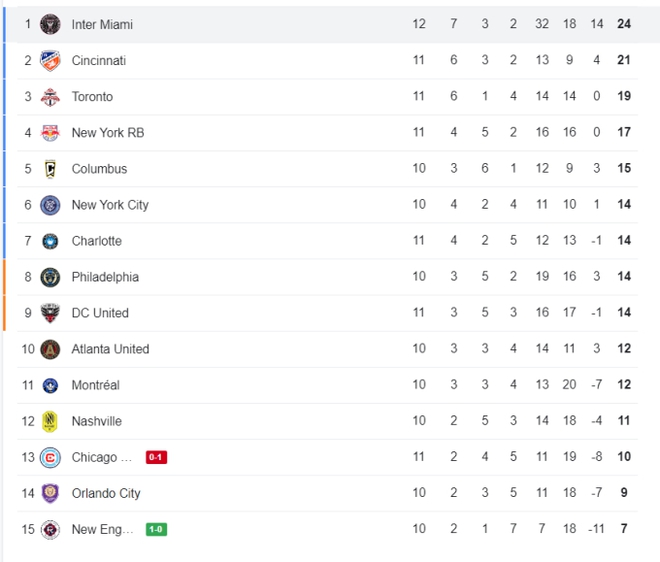This screenshot has height=562, width=660.
Task: Click the New York City badge
Action: tap(50, 205)
